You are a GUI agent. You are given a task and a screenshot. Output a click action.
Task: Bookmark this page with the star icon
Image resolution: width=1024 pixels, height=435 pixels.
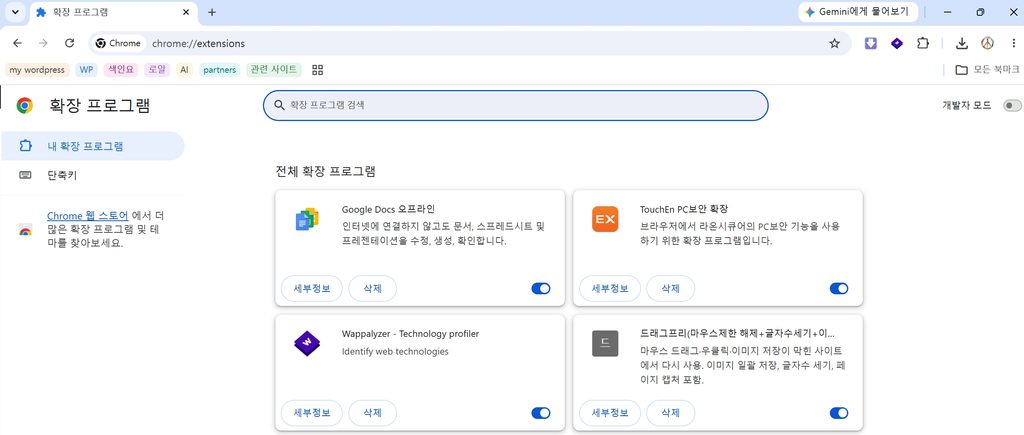[x=834, y=44]
